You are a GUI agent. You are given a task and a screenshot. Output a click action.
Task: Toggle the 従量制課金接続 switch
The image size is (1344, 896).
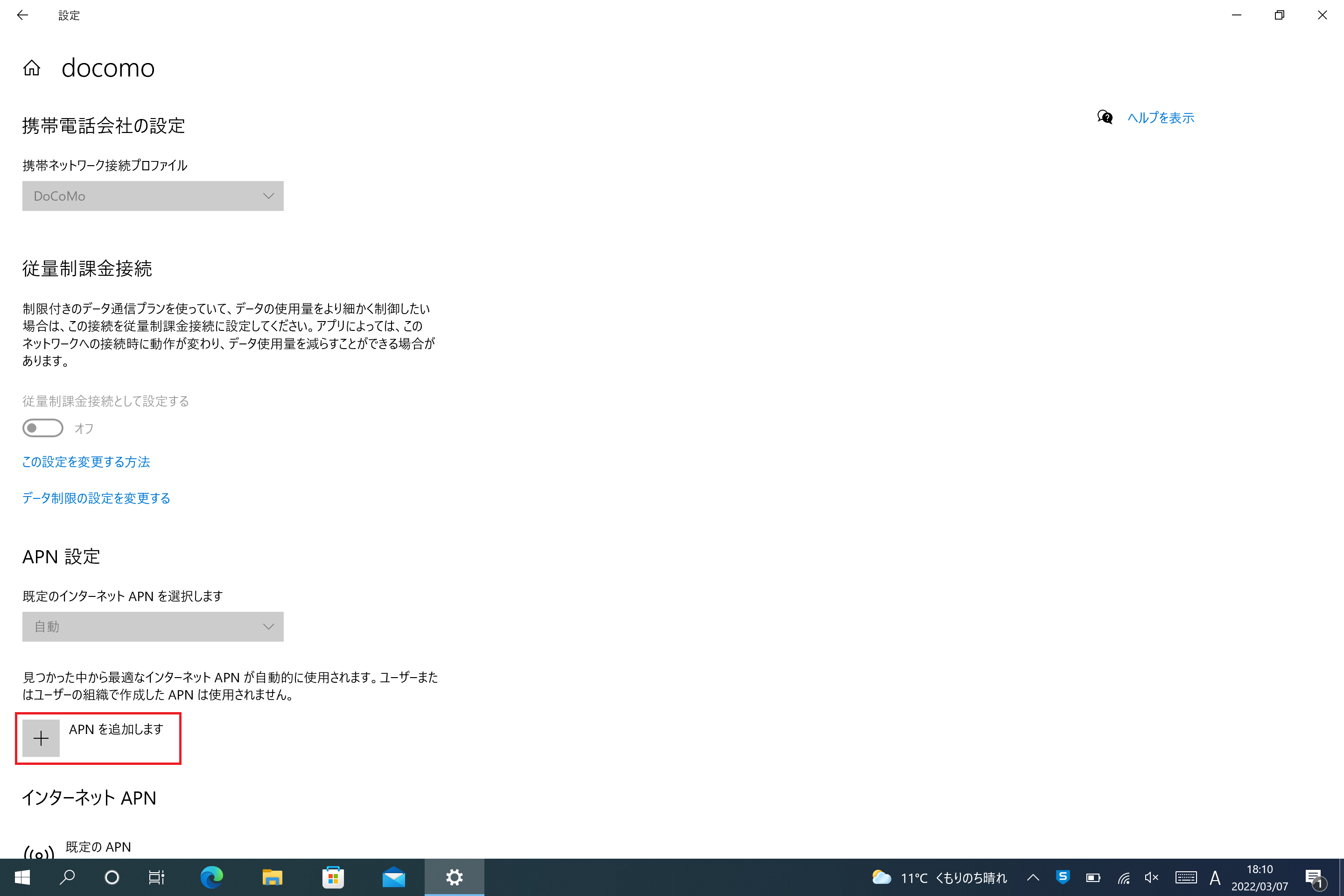pos(43,428)
